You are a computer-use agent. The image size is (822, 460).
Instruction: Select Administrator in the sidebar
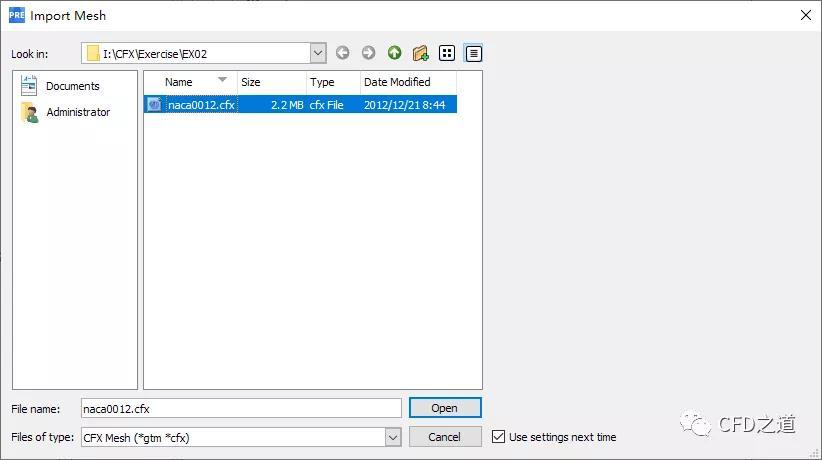click(78, 112)
